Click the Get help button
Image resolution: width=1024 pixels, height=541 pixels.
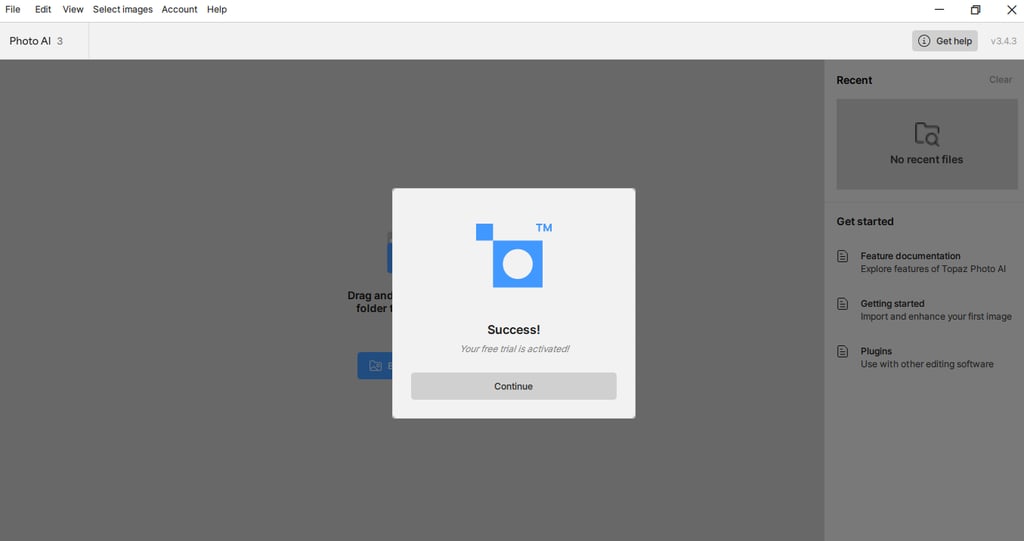point(945,41)
